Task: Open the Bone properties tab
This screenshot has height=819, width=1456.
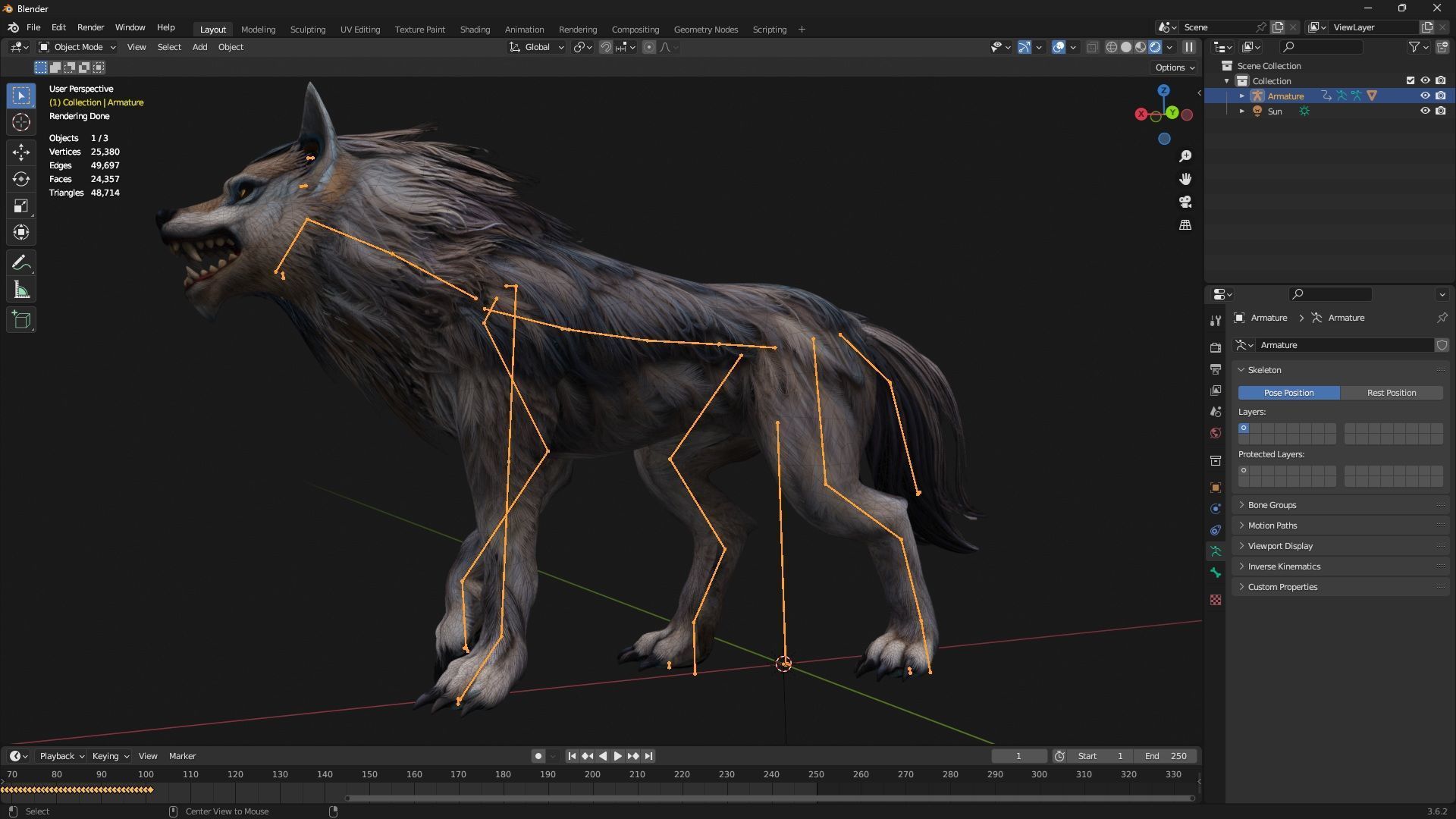Action: tap(1216, 573)
